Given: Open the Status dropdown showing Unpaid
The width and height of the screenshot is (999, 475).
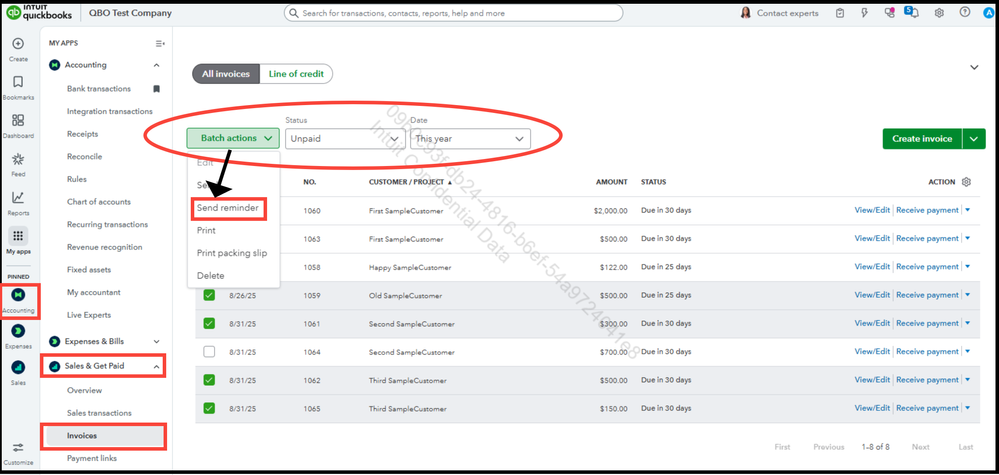Looking at the screenshot, I should 345,138.
